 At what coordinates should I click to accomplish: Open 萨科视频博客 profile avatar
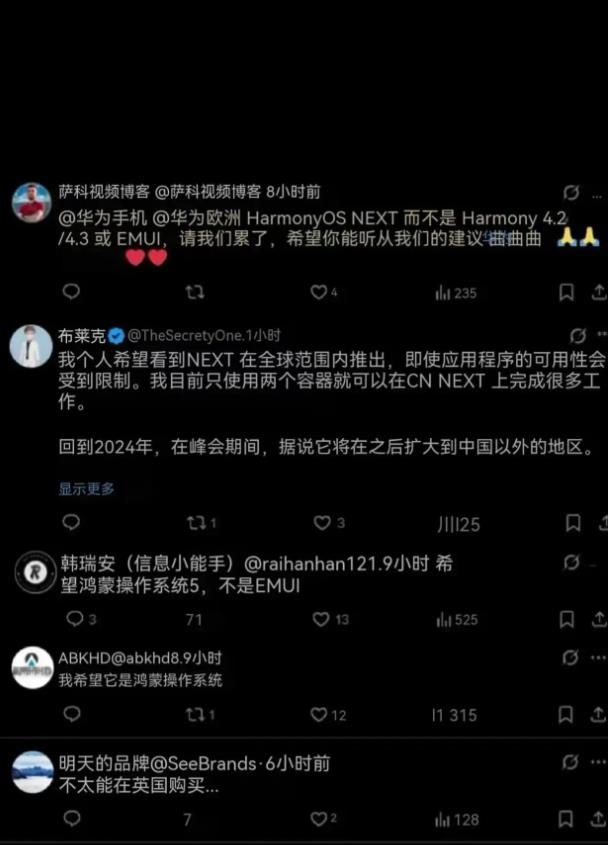click(x=32, y=203)
